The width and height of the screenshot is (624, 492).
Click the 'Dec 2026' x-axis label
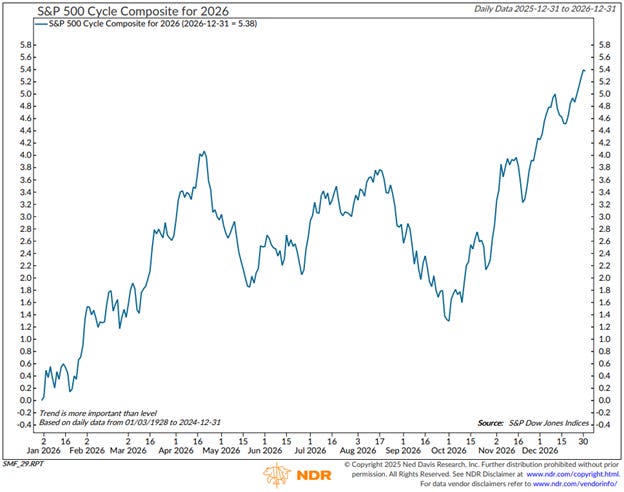click(540, 451)
